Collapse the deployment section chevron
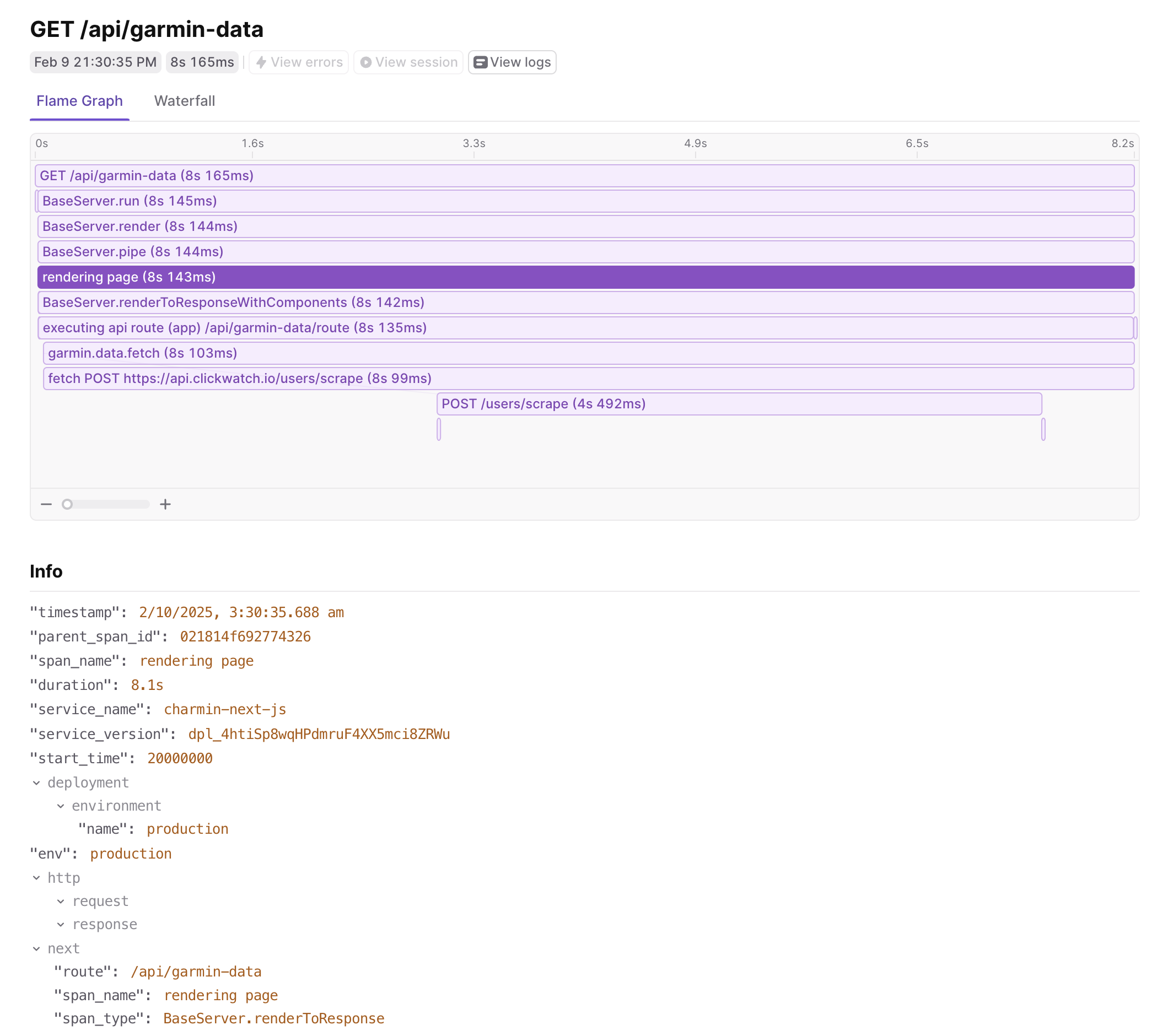Screen dimensions: 1152x1036 click(x=36, y=783)
